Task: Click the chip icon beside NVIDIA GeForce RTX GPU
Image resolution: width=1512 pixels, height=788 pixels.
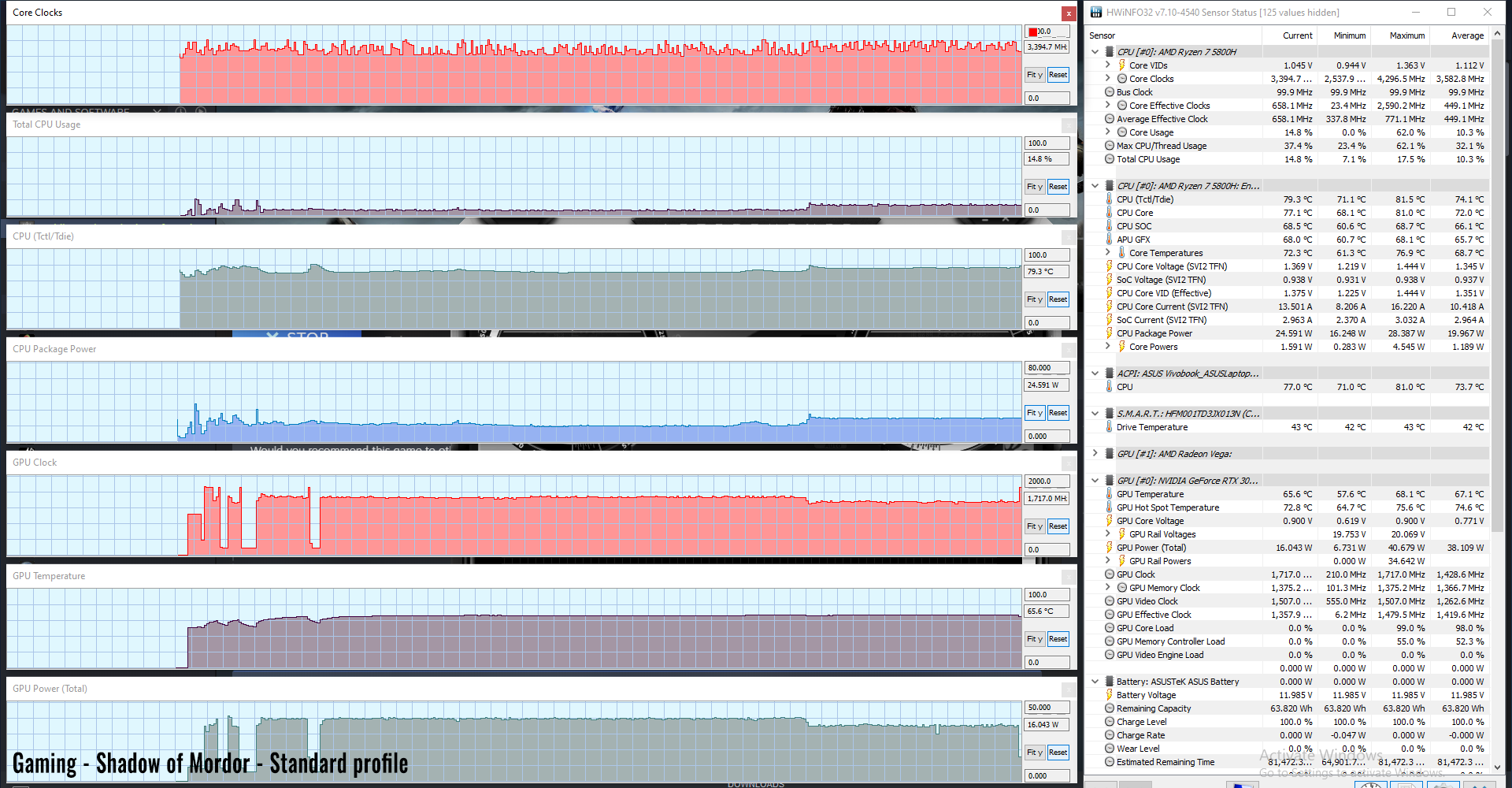Action: coord(1110,481)
